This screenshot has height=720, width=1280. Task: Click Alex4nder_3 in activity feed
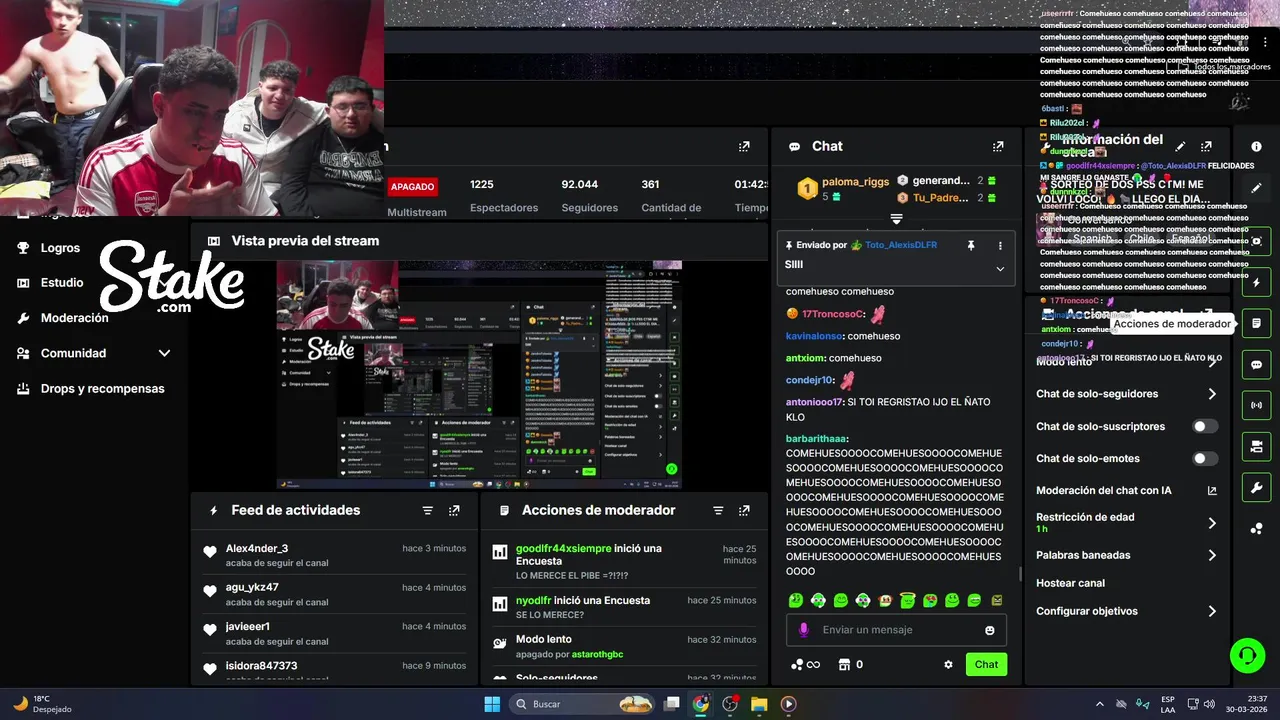point(257,549)
